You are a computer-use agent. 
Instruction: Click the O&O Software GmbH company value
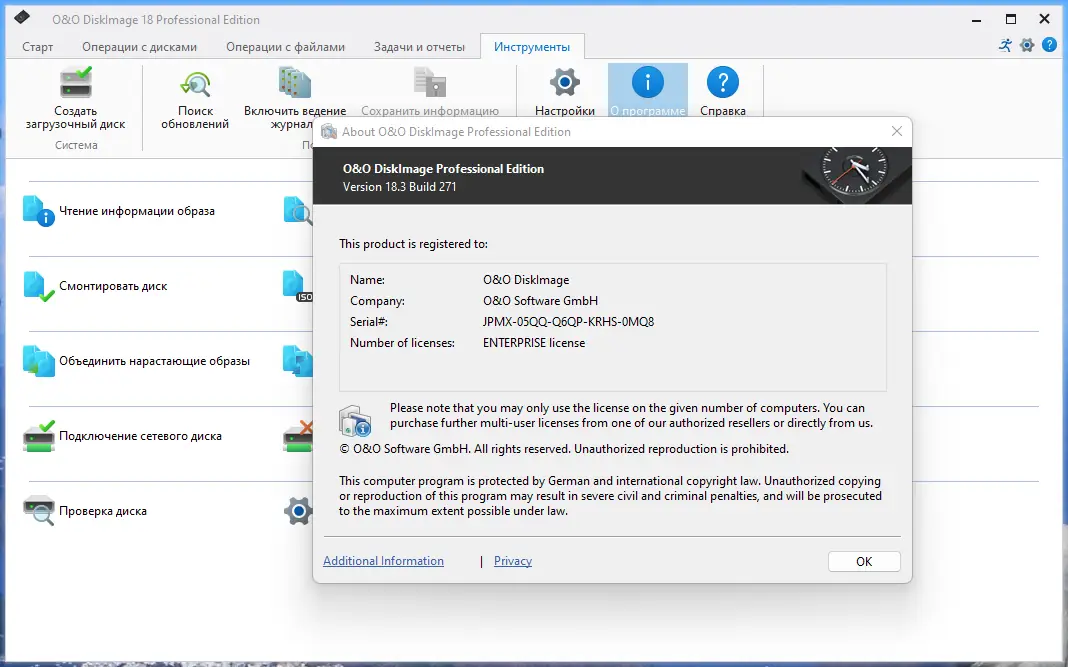coord(541,300)
